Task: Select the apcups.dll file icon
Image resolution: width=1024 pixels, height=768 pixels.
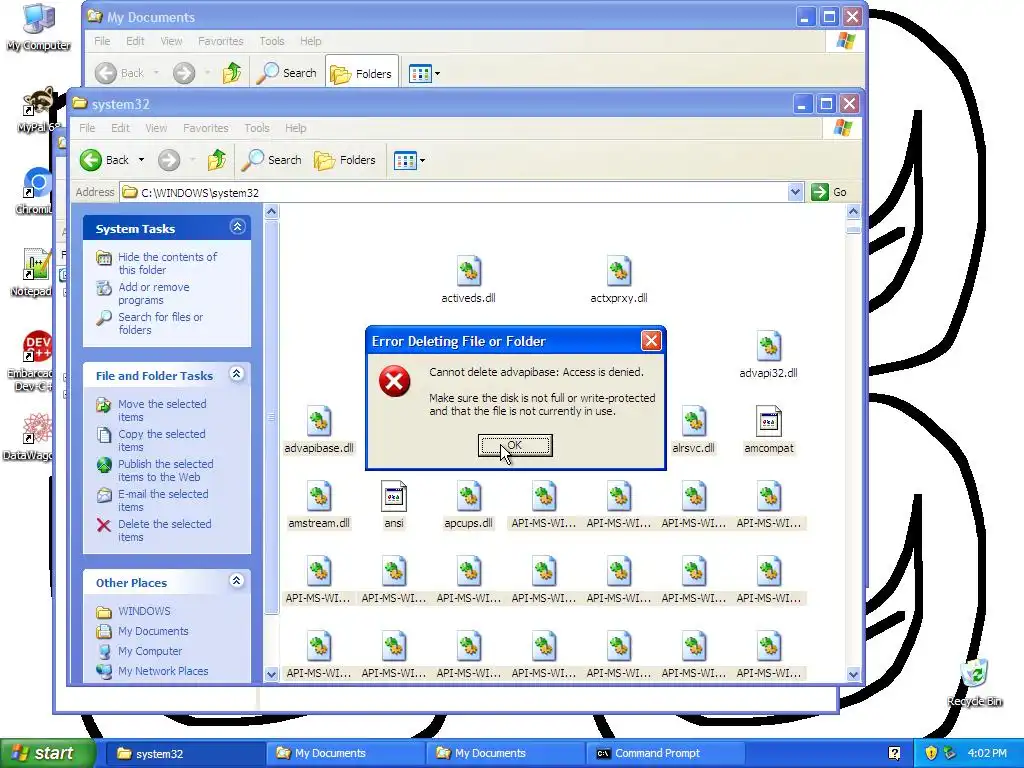Action: point(468,496)
